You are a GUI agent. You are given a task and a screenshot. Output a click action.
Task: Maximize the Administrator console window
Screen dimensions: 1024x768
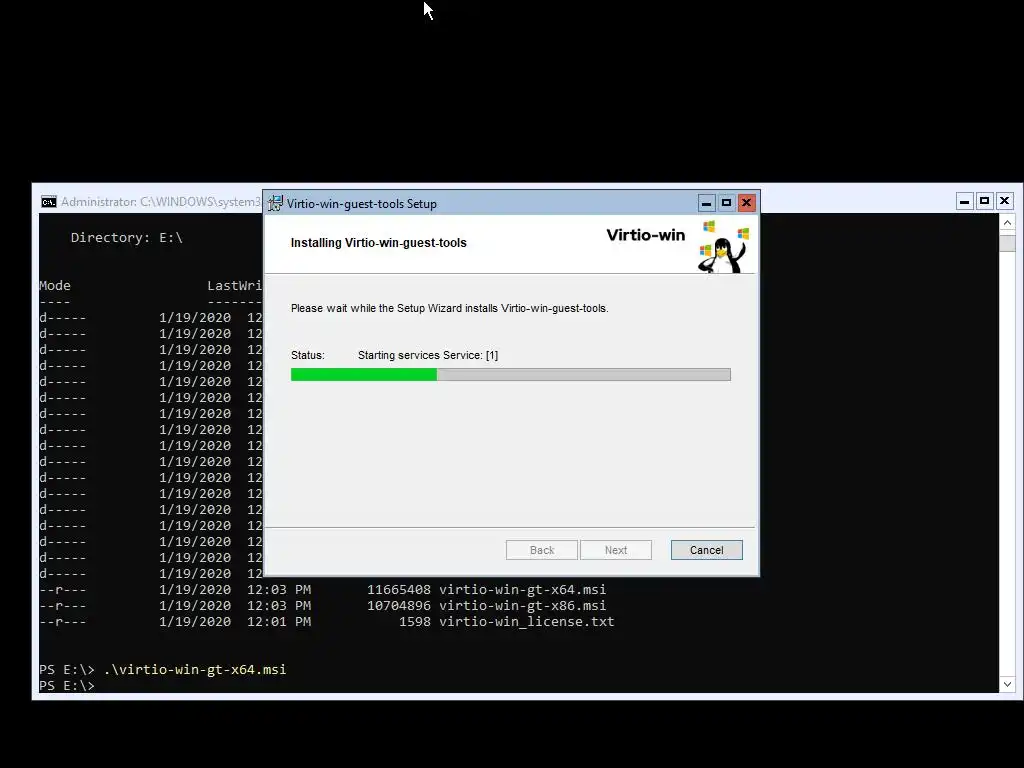[985, 201]
